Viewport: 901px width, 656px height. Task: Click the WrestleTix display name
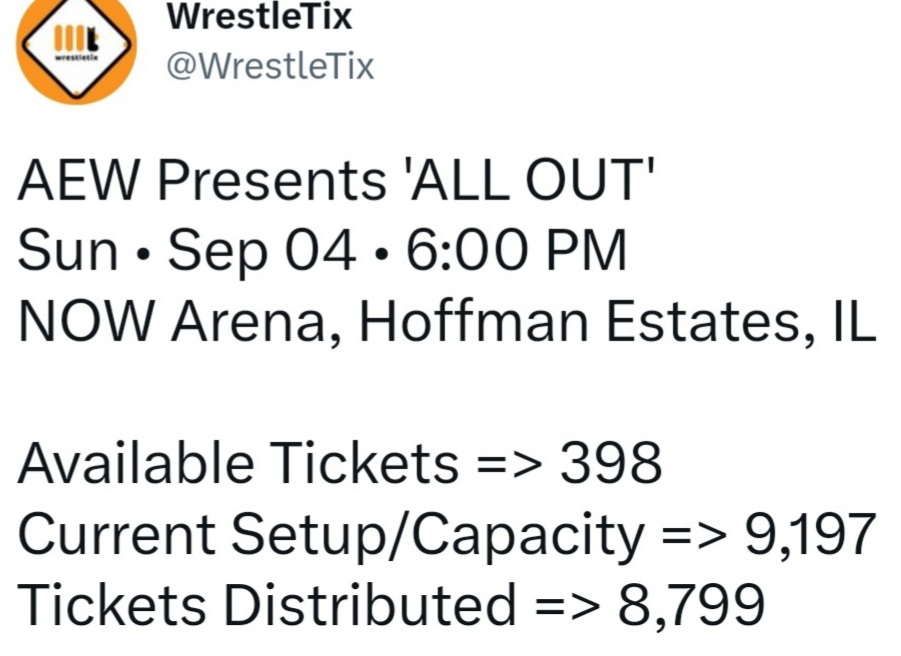click(x=259, y=16)
